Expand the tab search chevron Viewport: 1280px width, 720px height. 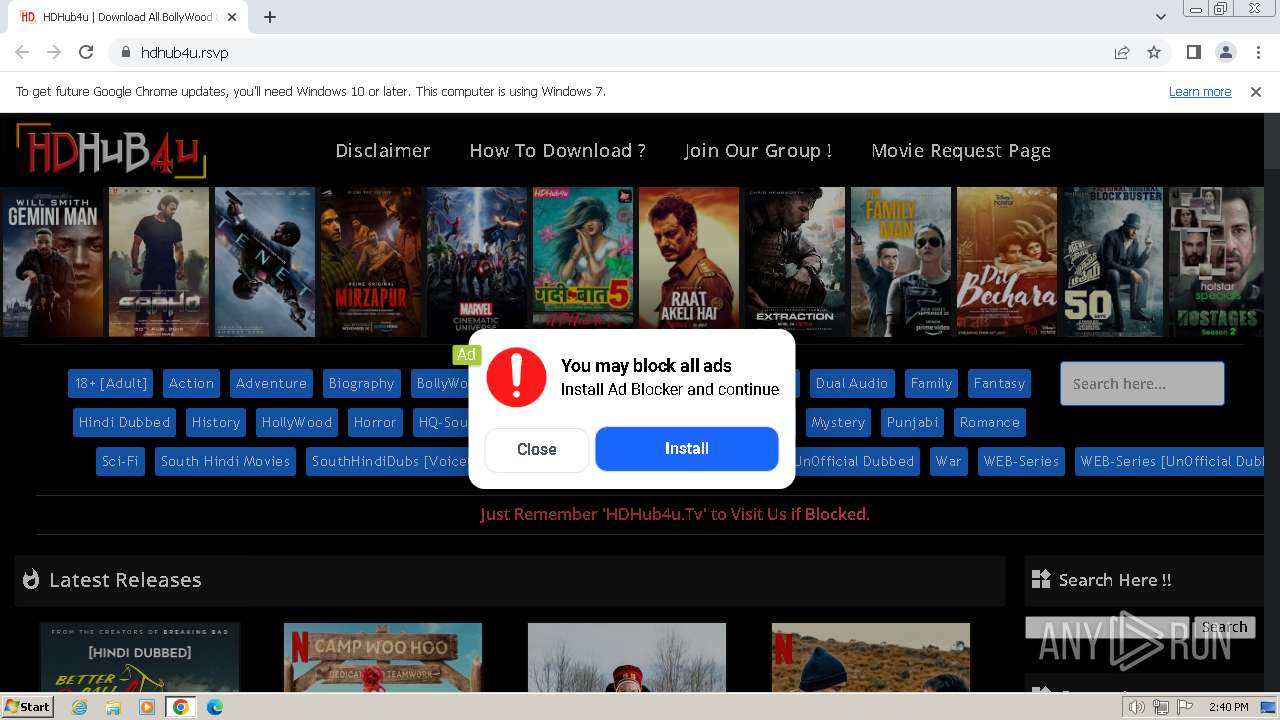pyautogui.click(x=1160, y=17)
